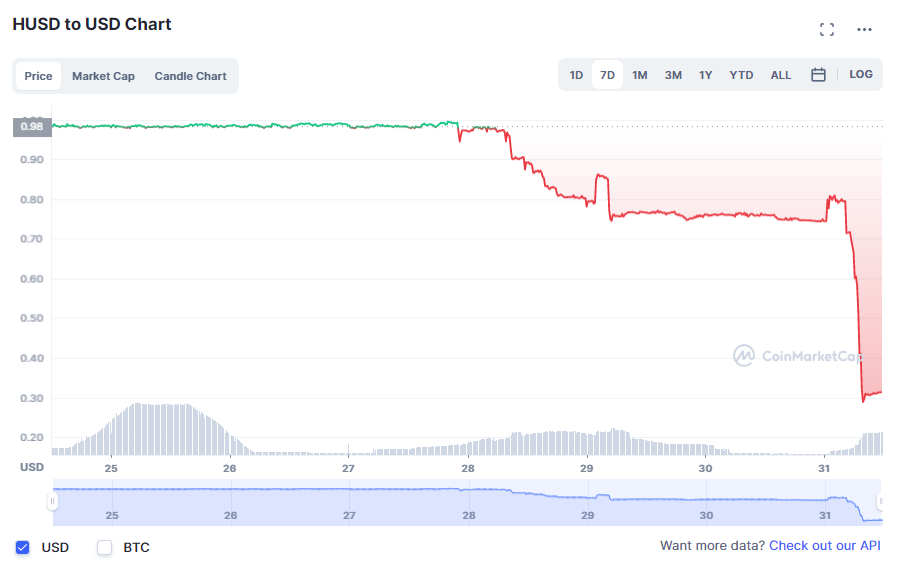The image size is (903, 582).
Task: Click the HUSD to USD Chart heading
Action: coord(92,24)
